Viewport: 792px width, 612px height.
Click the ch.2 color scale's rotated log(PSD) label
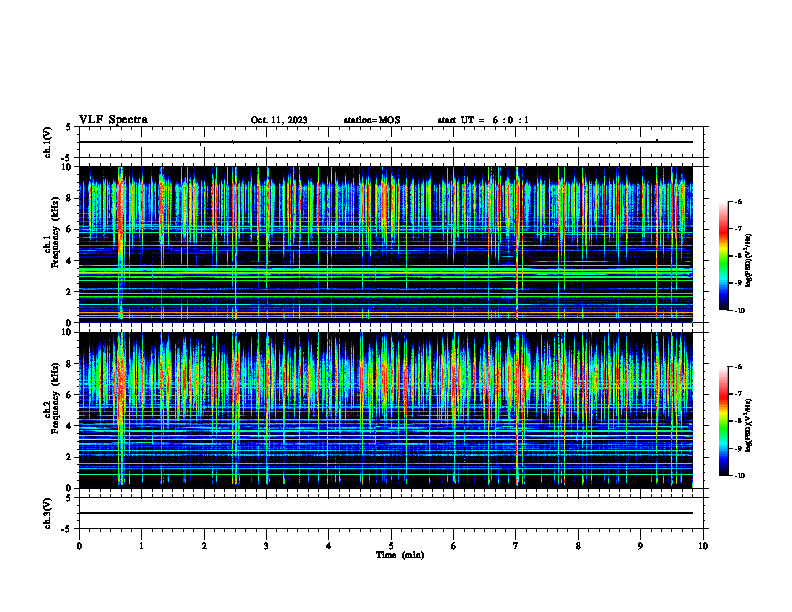749,426
